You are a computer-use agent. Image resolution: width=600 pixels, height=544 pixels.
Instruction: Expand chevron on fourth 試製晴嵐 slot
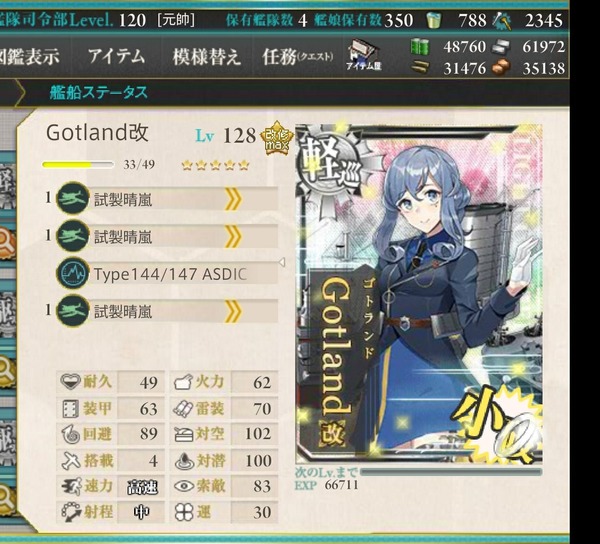233,311
